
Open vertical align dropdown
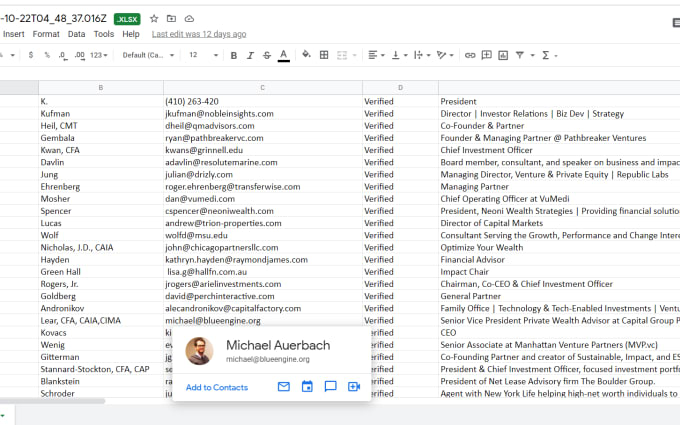[x=399, y=55]
